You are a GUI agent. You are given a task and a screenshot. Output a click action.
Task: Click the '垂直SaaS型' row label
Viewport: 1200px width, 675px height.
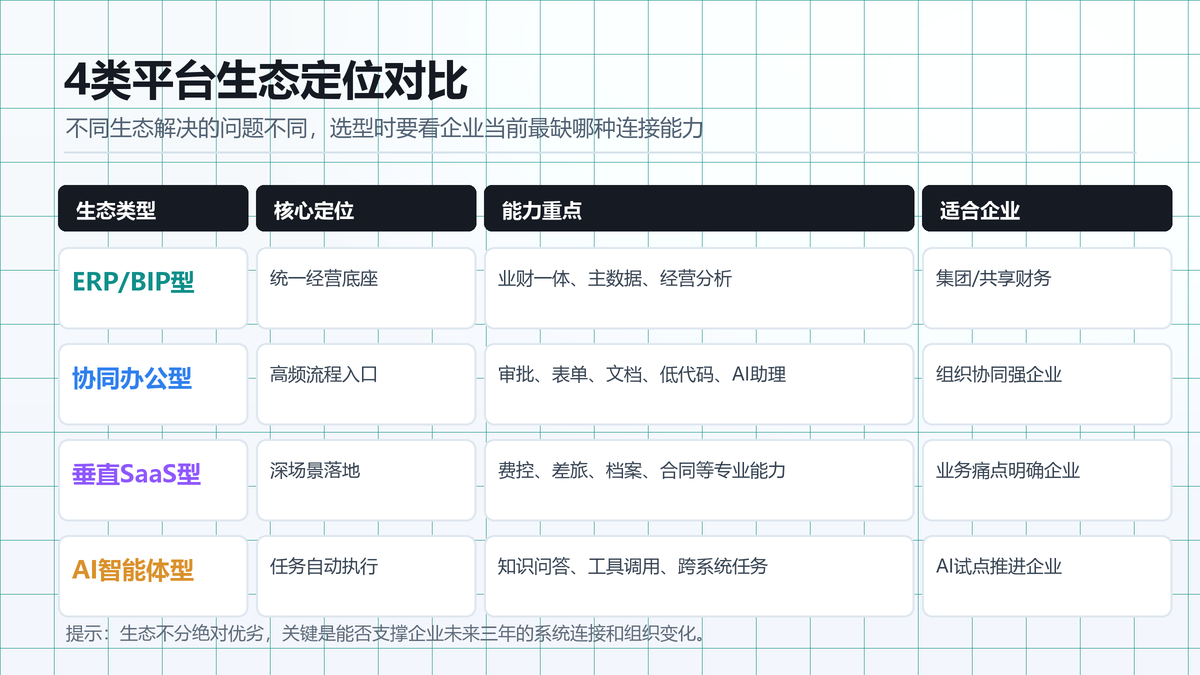click(153, 480)
